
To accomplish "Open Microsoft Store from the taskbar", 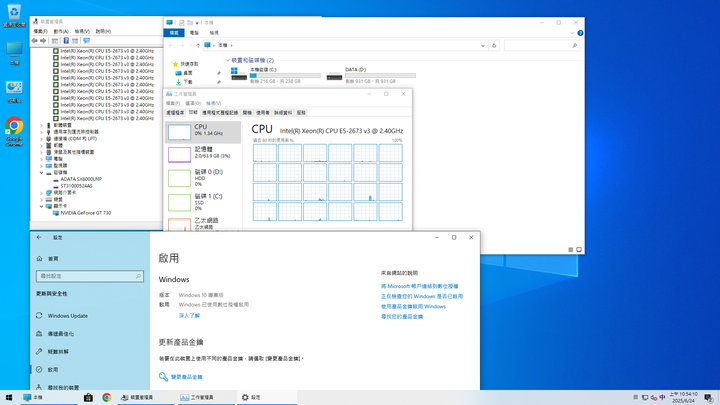I will coord(88,398).
